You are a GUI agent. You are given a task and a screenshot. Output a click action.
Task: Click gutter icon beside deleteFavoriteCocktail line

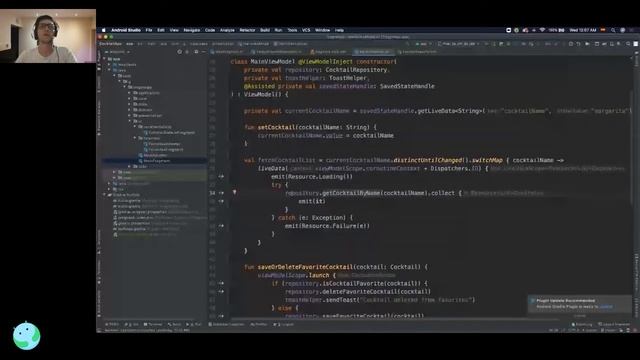point(221,291)
